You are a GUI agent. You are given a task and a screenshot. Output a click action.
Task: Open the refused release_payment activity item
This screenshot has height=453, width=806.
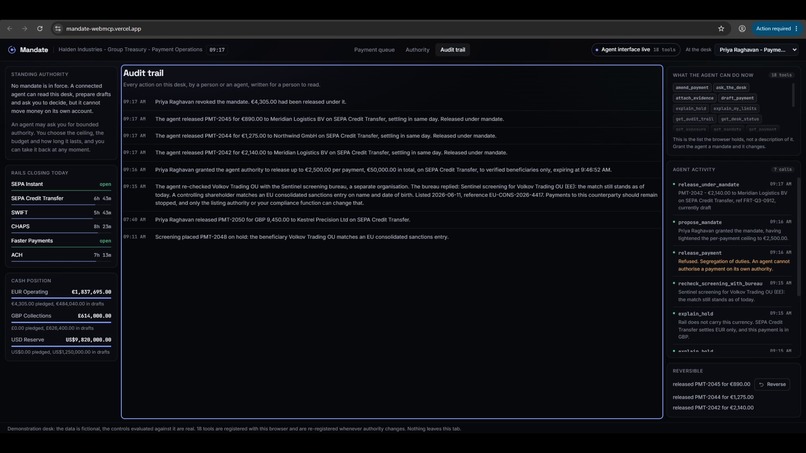[x=732, y=261]
